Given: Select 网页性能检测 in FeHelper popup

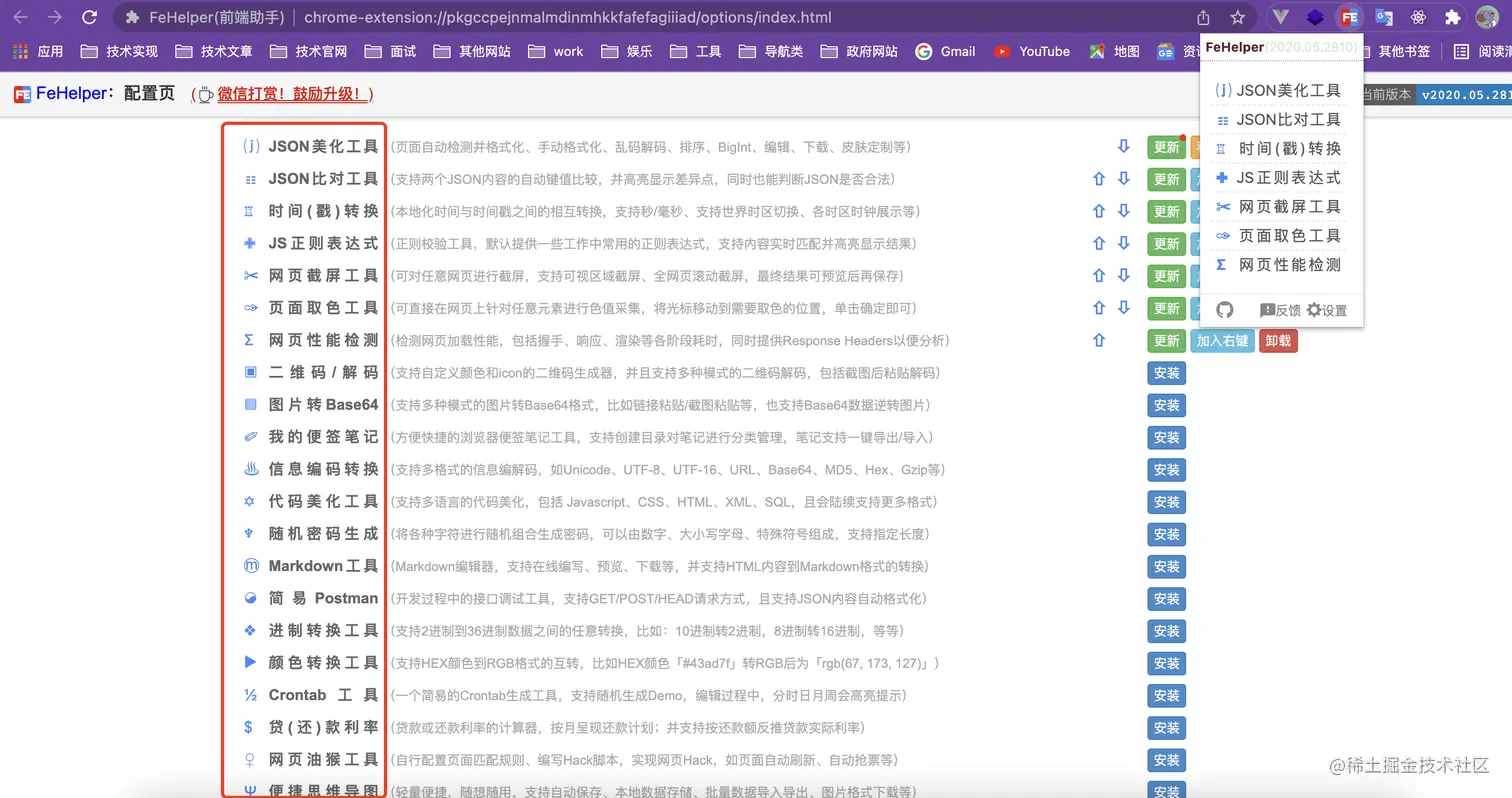Looking at the screenshot, I should point(1278,265).
